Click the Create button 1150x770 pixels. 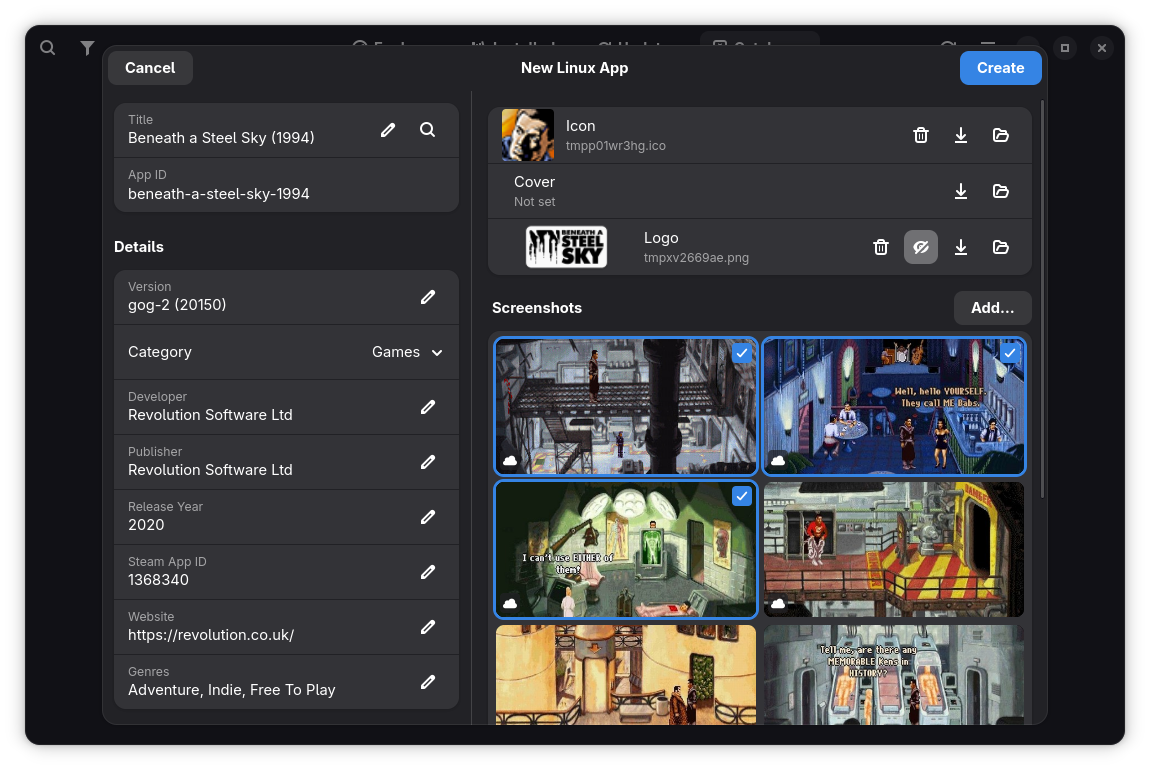click(x=1000, y=68)
